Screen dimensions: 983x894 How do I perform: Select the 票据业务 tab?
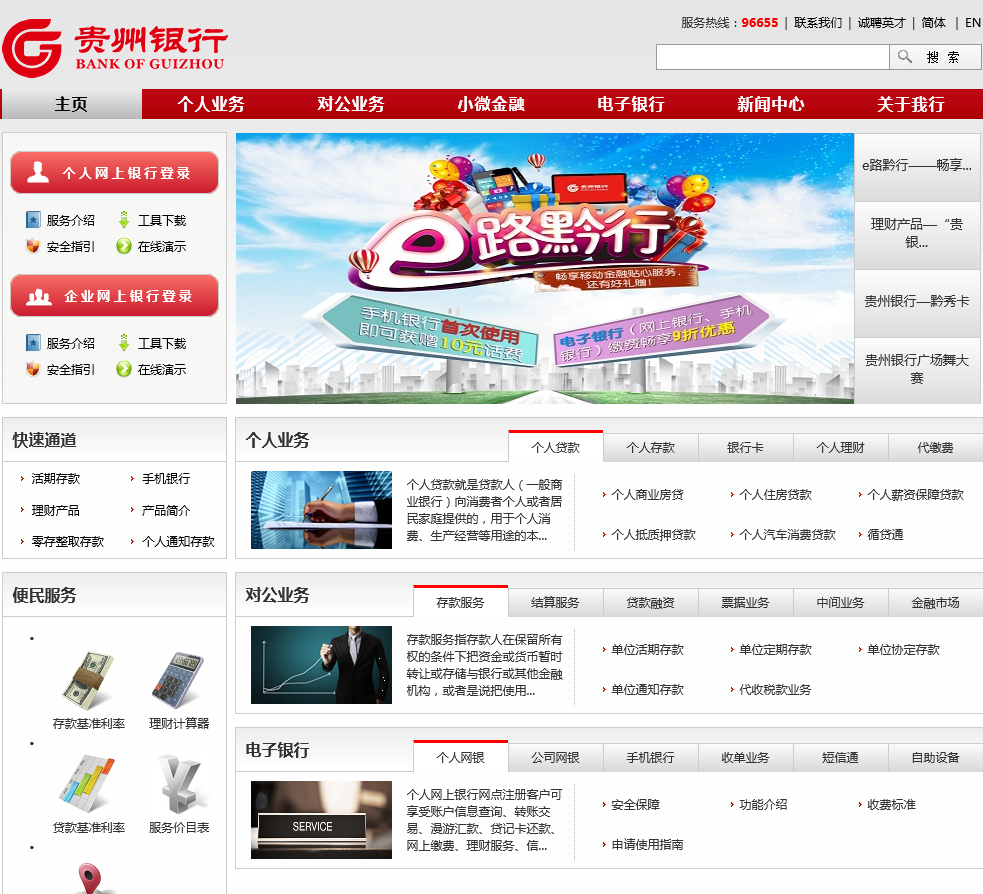click(x=745, y=602)
